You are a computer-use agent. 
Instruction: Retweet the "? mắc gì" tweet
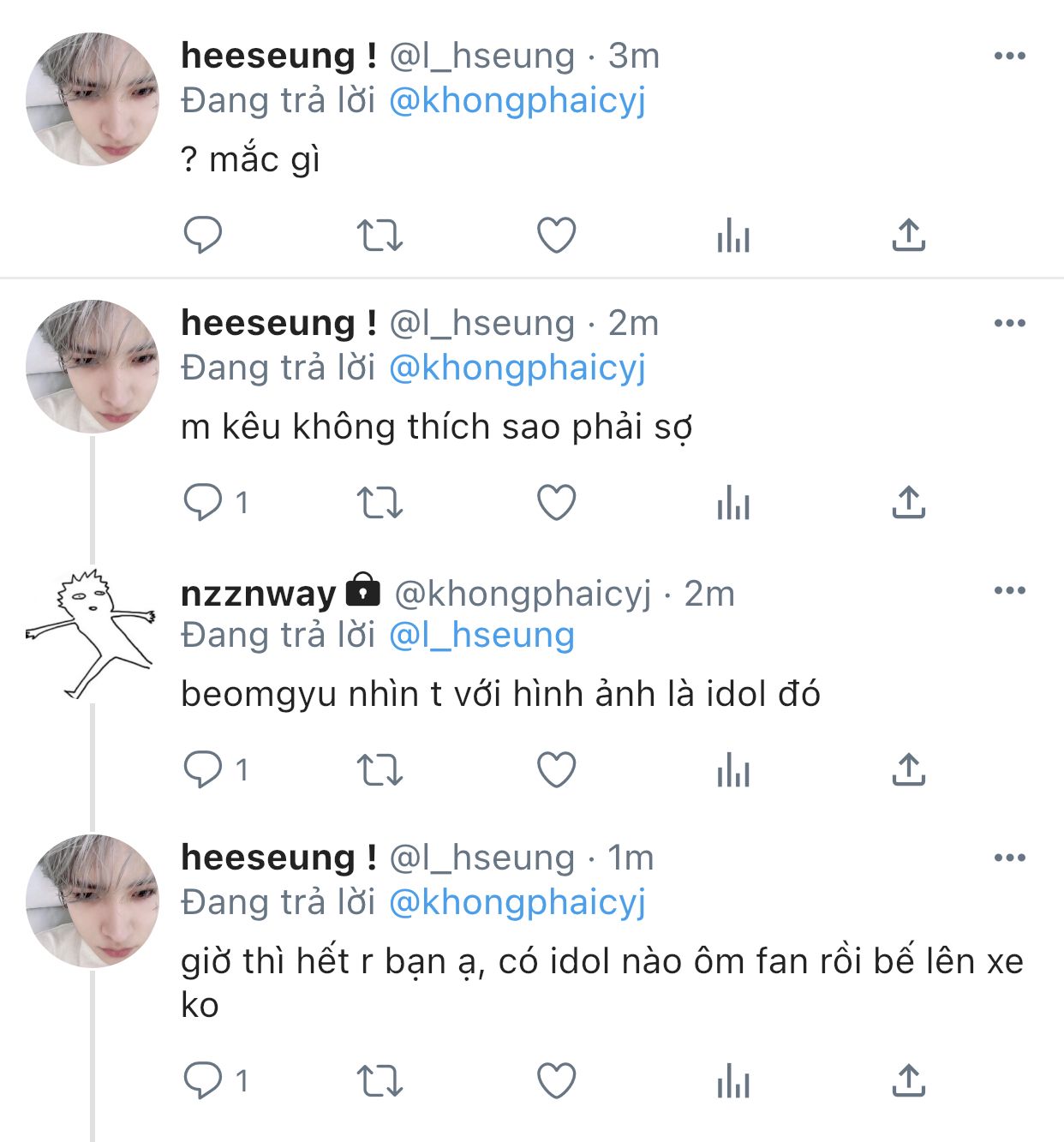point(380,235)
